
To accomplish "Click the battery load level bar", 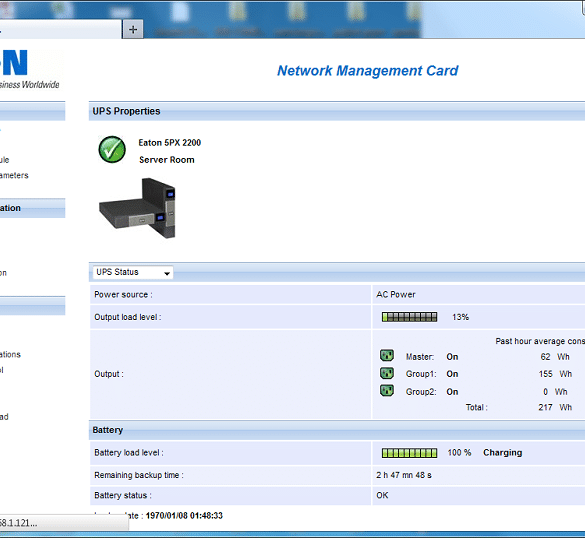I will tap(409, 453).
